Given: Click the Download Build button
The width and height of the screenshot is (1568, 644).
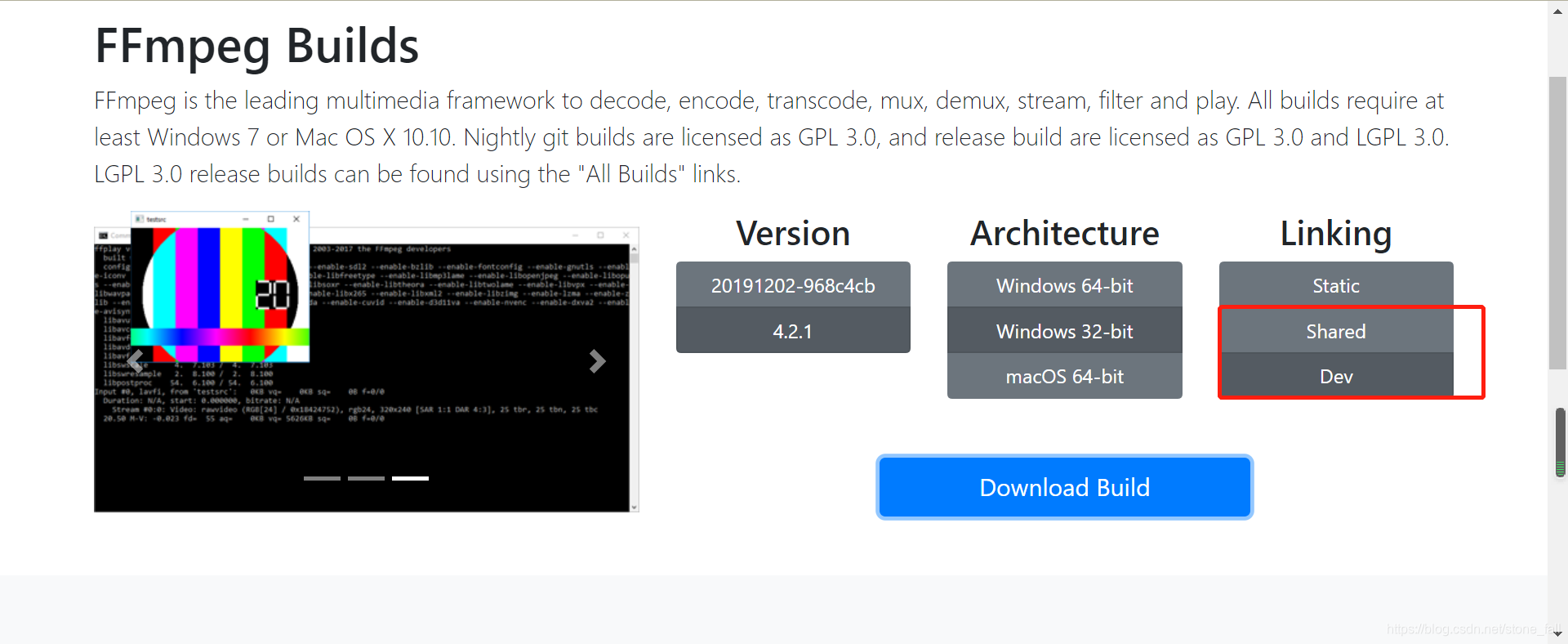Looking at the screenshot, I should [x=1064, y=487].
